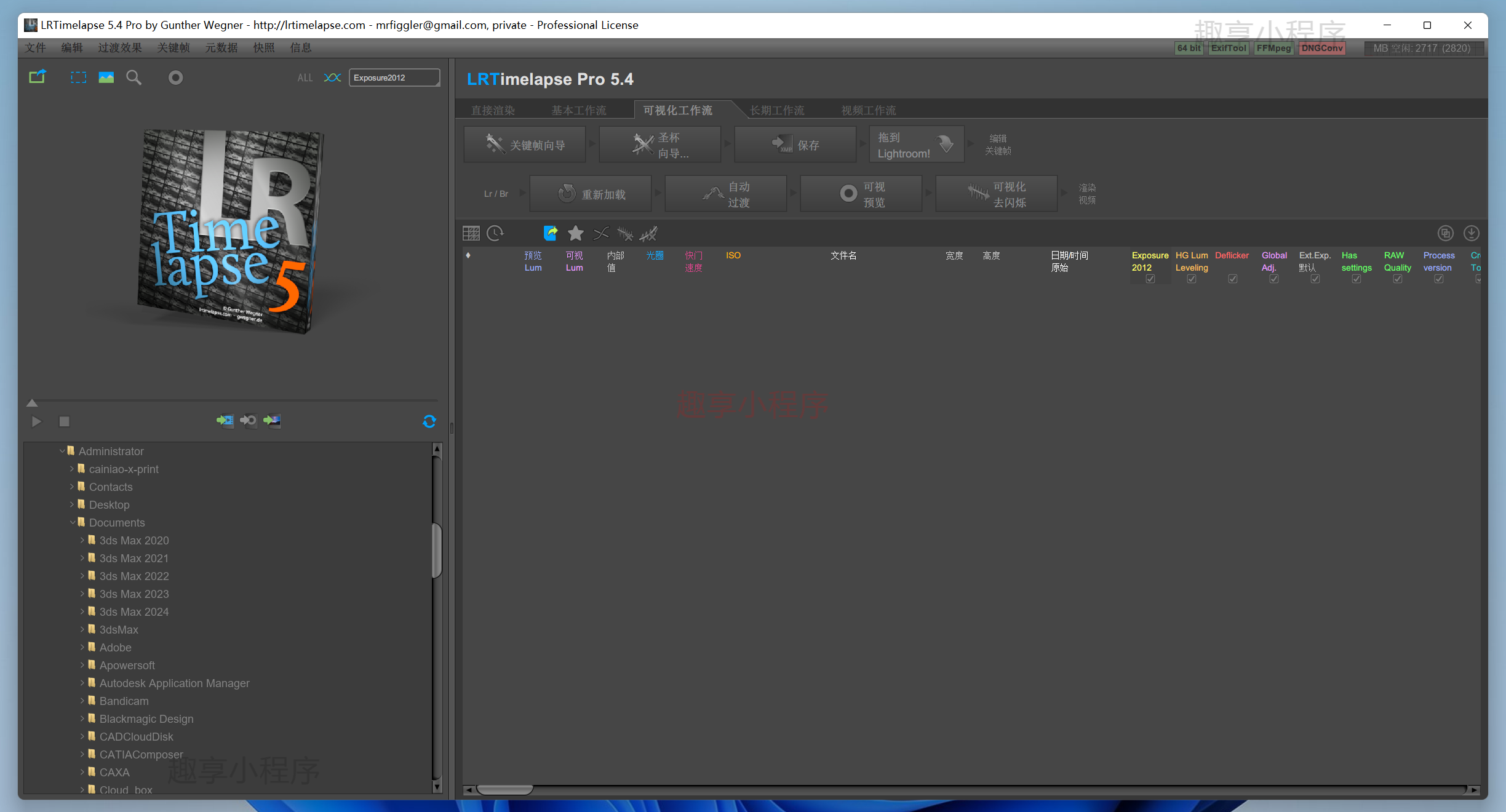Click the blue image preview icon

pos(106,78)
